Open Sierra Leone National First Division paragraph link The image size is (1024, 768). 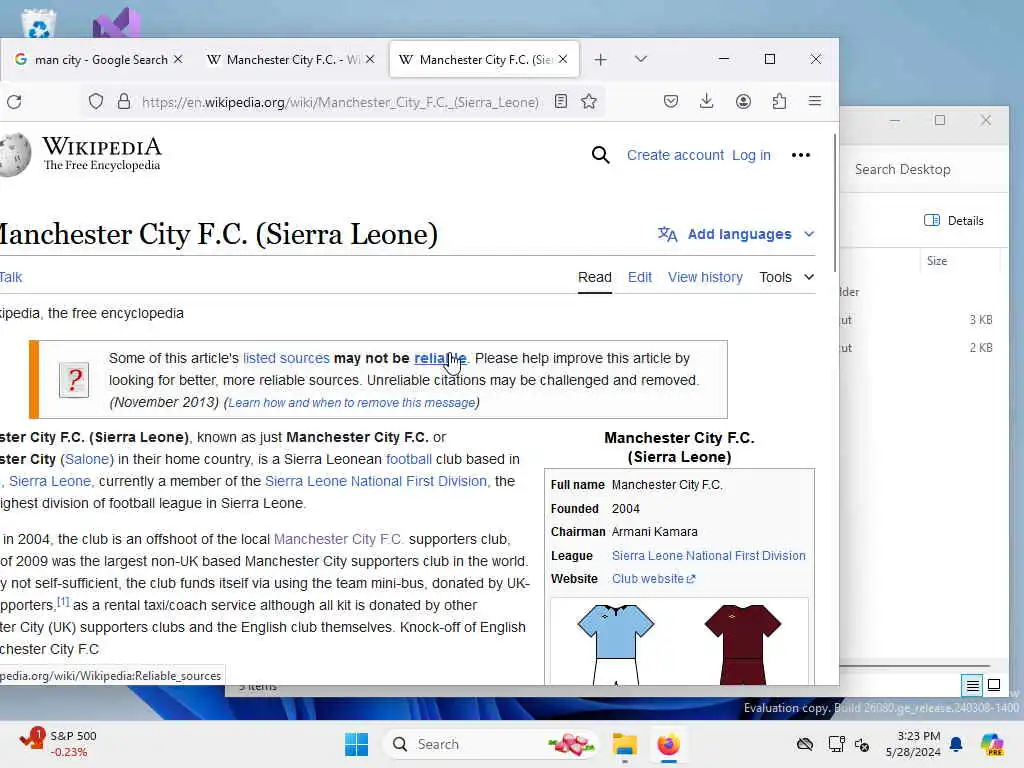coord(376,481)
